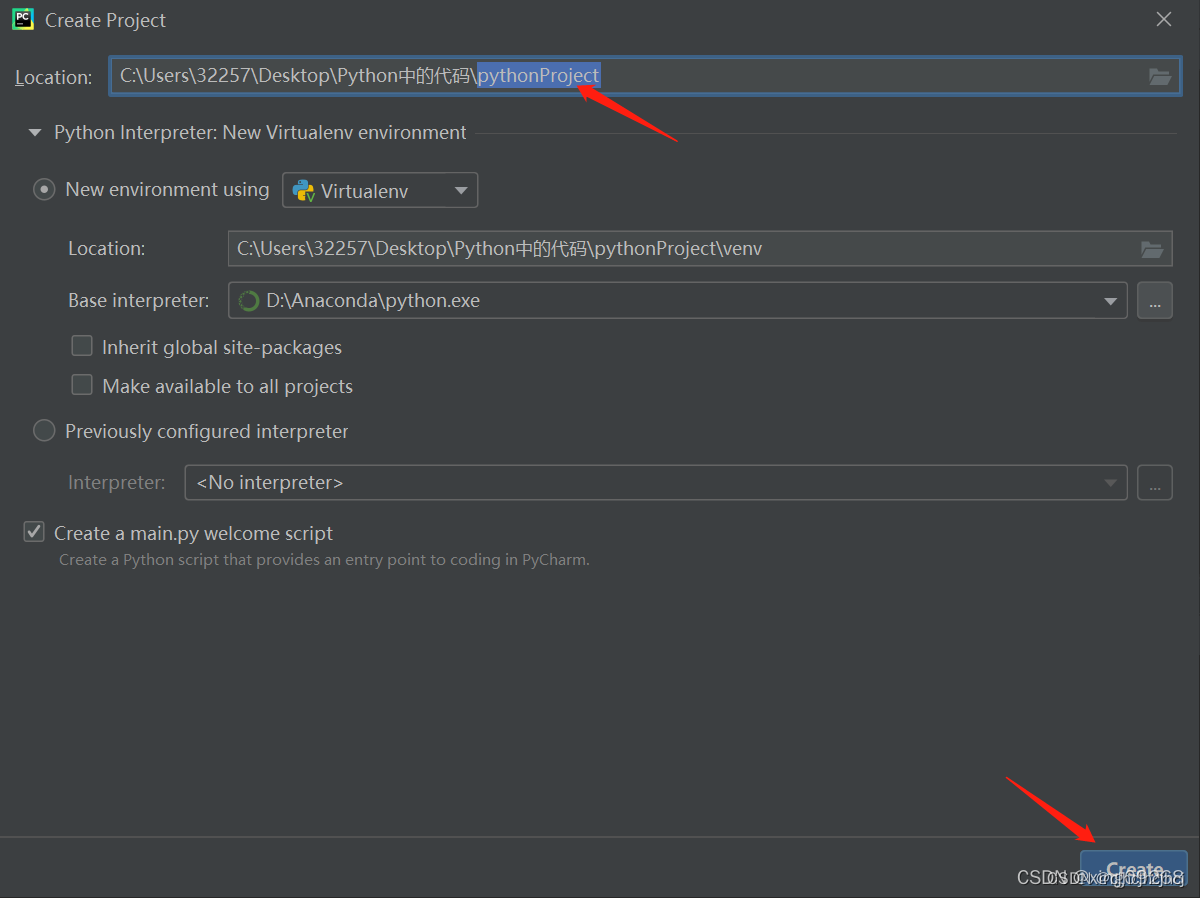Click the main.py welcome script description text
Screen dimensions: 1200x898
coord(324,560)
